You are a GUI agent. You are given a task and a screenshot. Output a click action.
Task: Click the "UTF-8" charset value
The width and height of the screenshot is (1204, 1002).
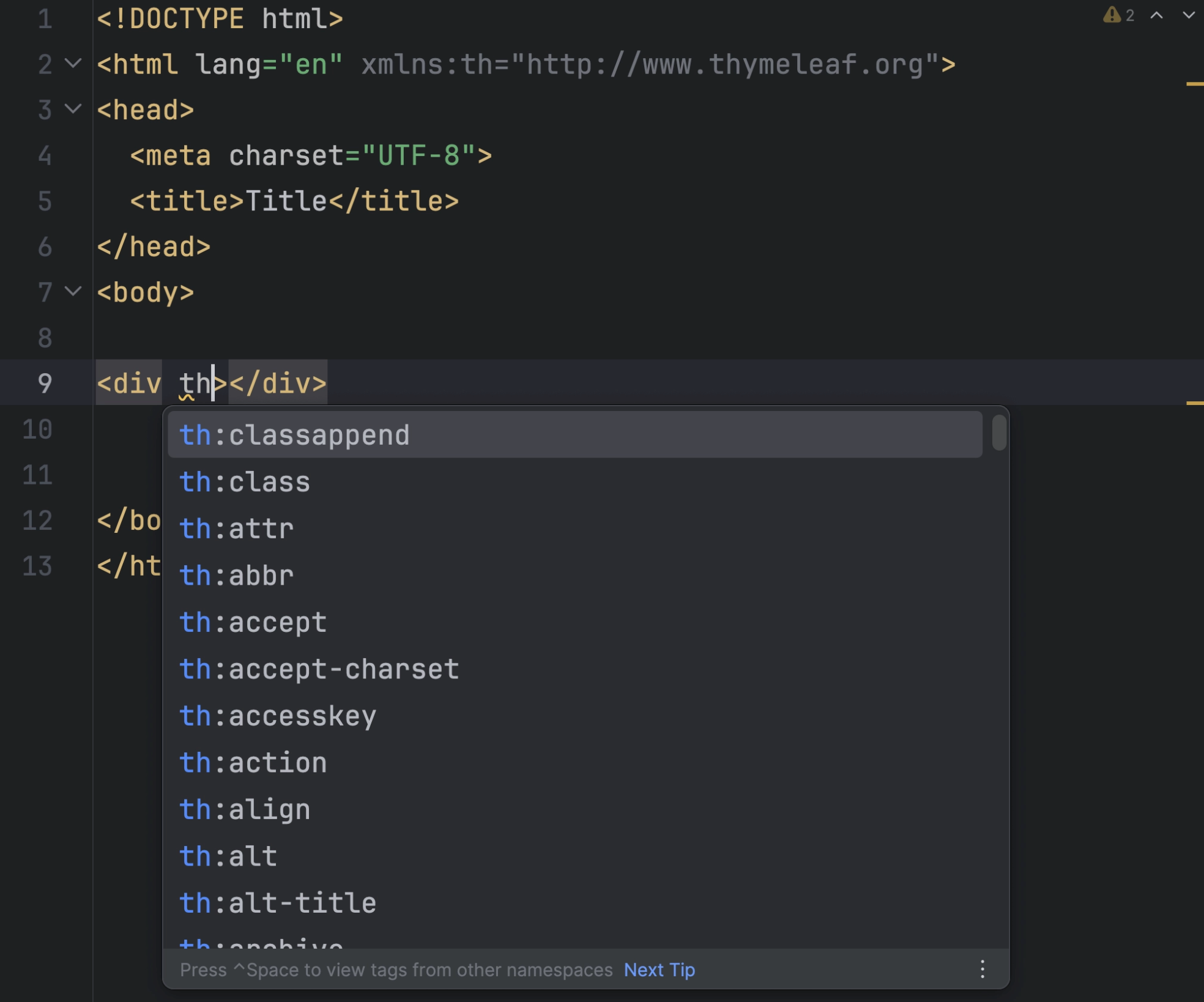pyautogui.click(x=418, y=155)
